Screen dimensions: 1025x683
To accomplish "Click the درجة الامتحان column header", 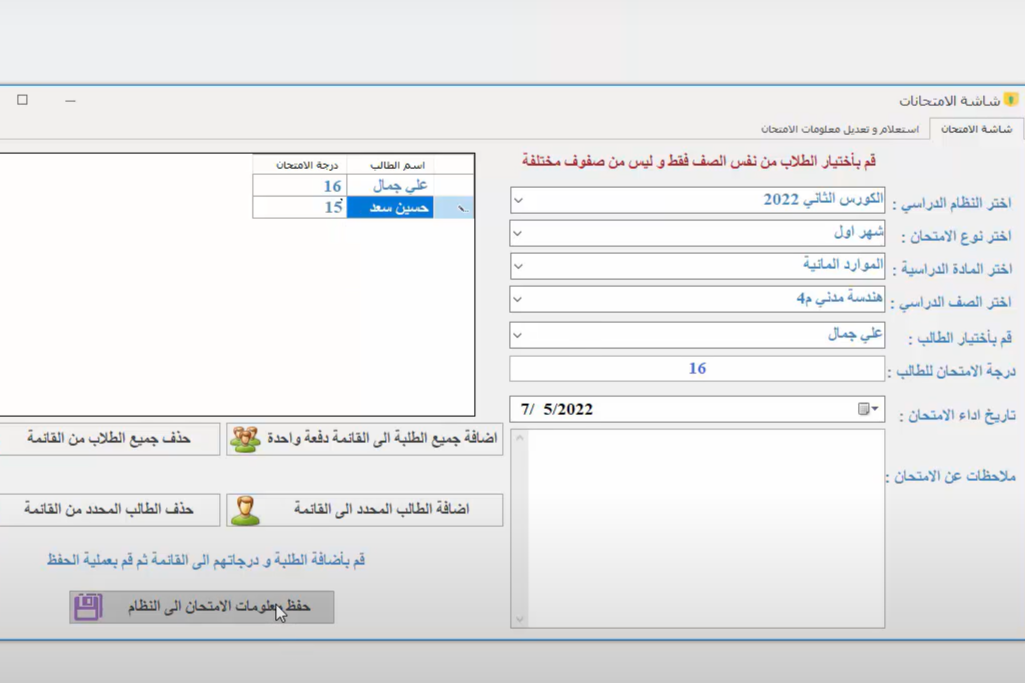I will tap(299, 165).
